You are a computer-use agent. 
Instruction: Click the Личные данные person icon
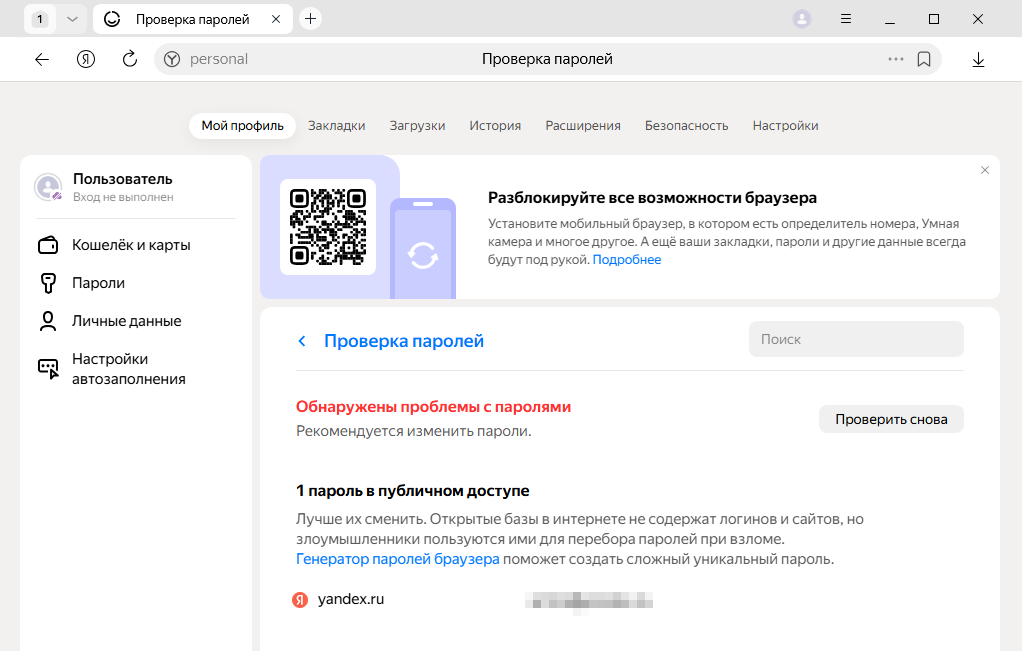point(48,321)
